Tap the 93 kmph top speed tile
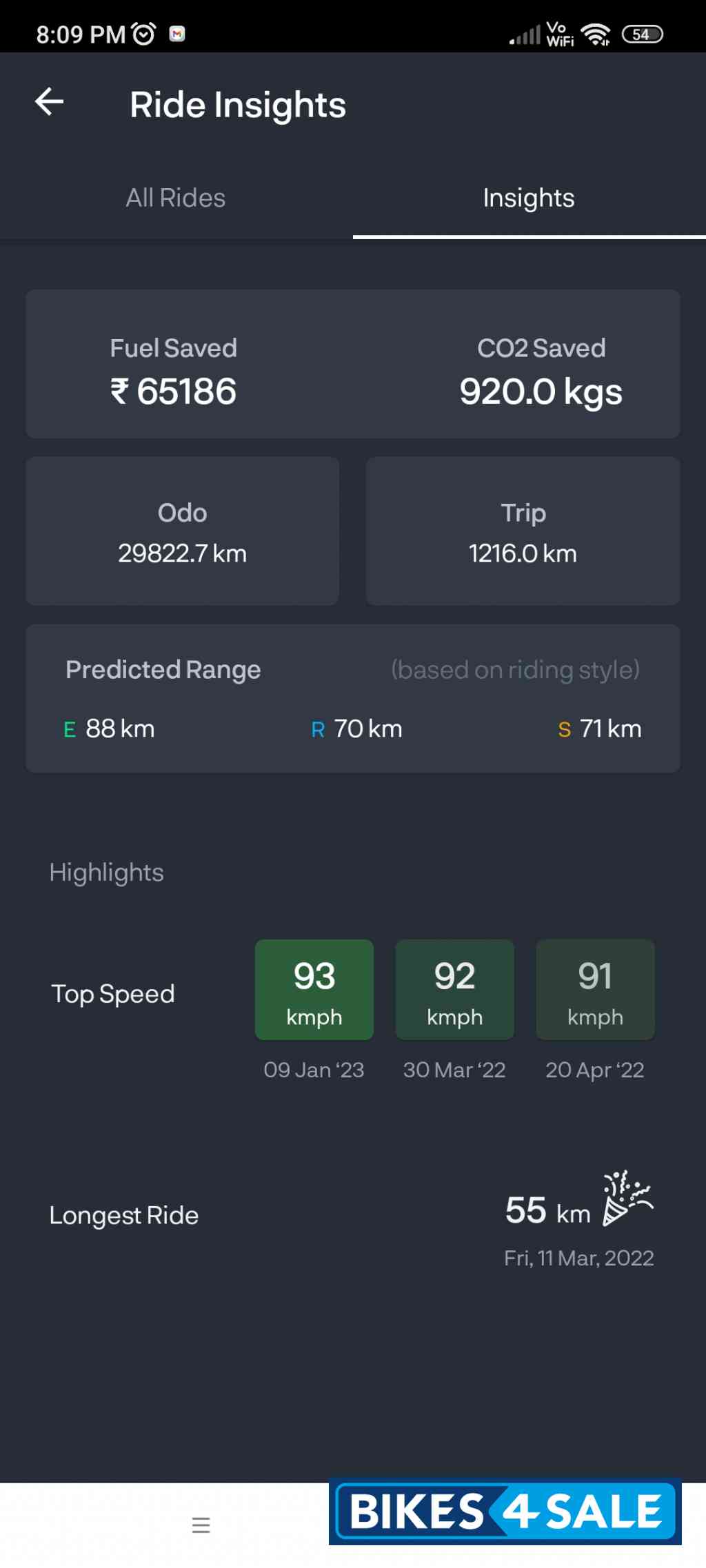 click(314, 990)
